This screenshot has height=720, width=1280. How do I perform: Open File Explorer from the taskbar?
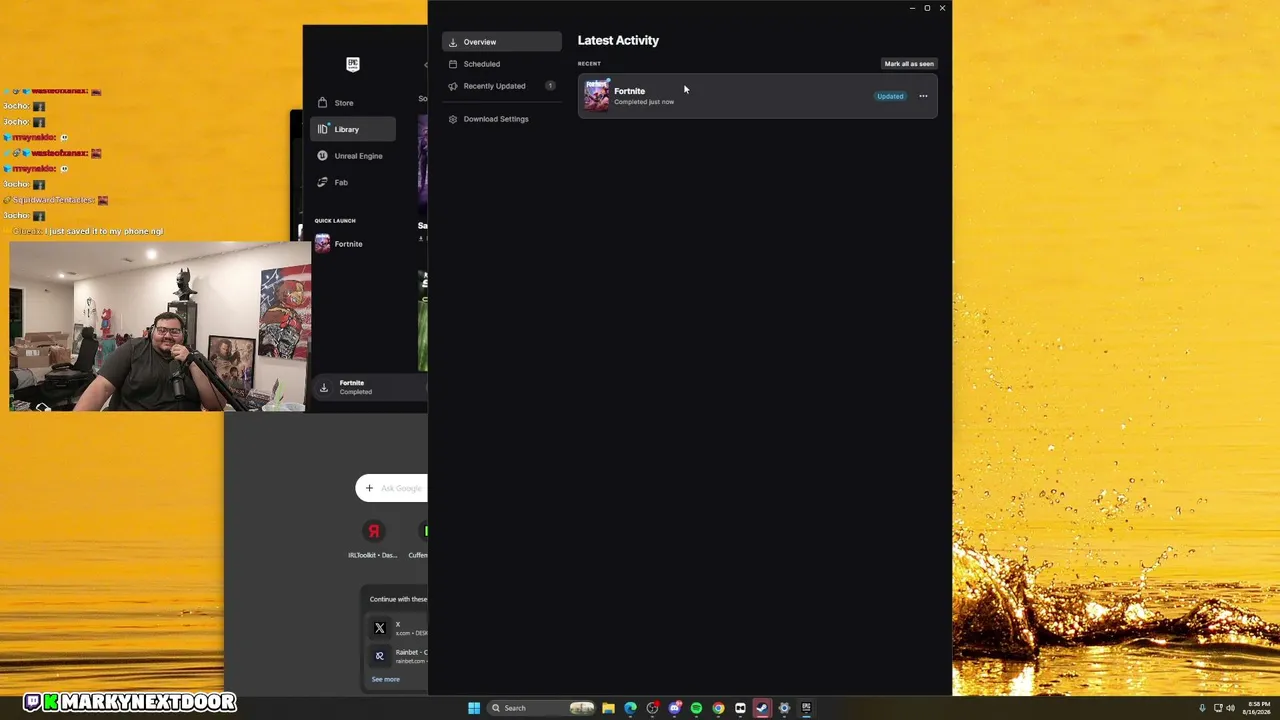tap(608, 708)
